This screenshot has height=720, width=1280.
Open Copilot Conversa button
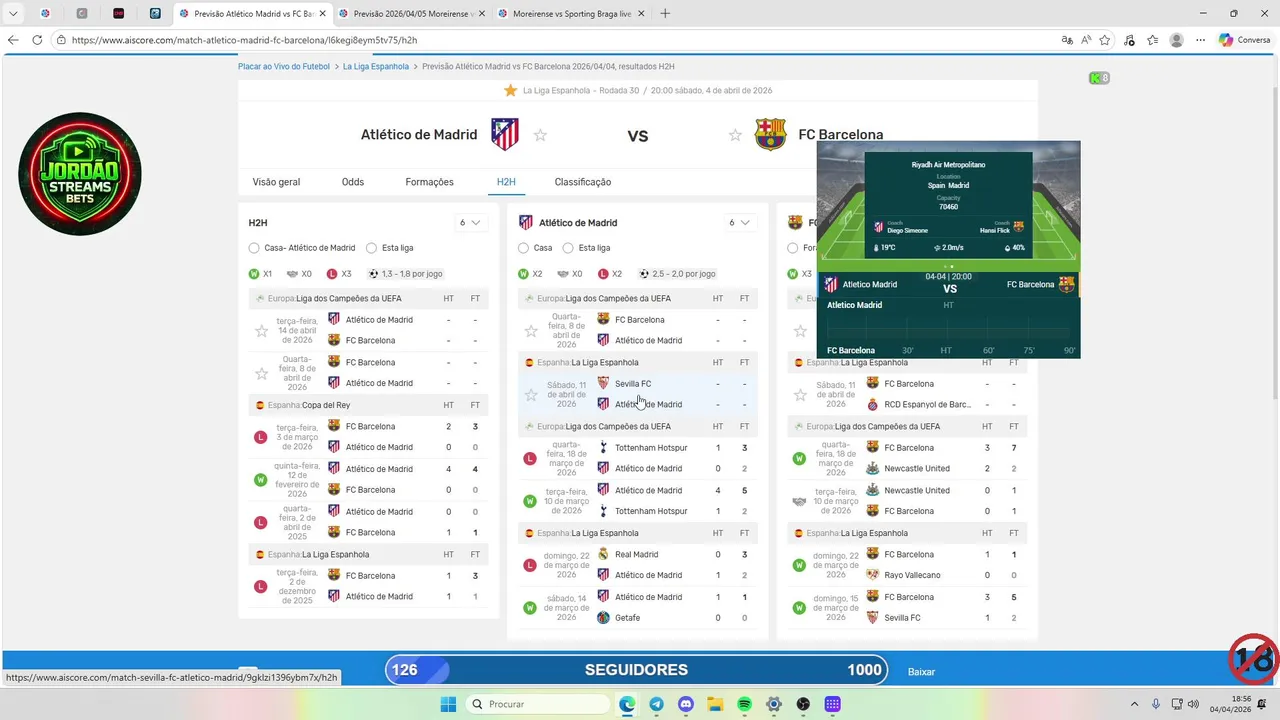(x=1244, y=40)
